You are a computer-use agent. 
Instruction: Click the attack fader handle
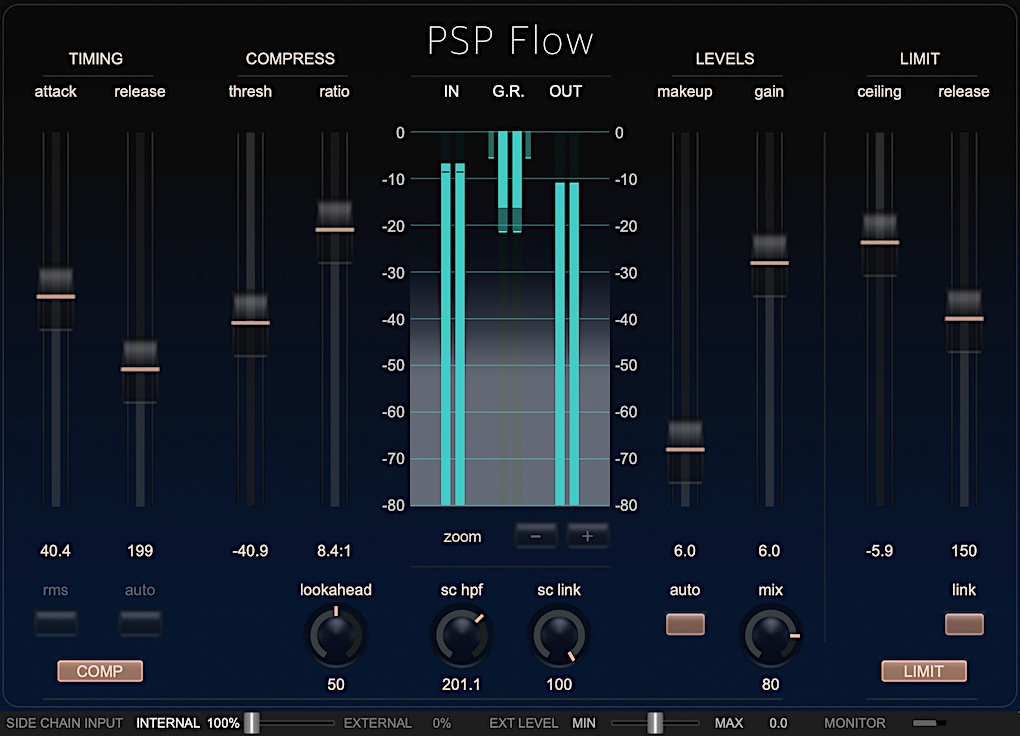tap(56, 295)
